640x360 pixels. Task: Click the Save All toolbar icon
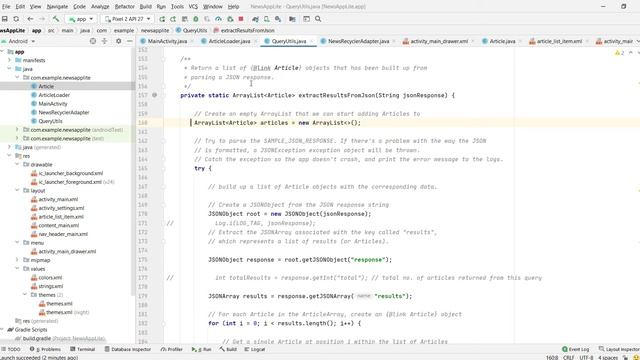coord(5,19)
